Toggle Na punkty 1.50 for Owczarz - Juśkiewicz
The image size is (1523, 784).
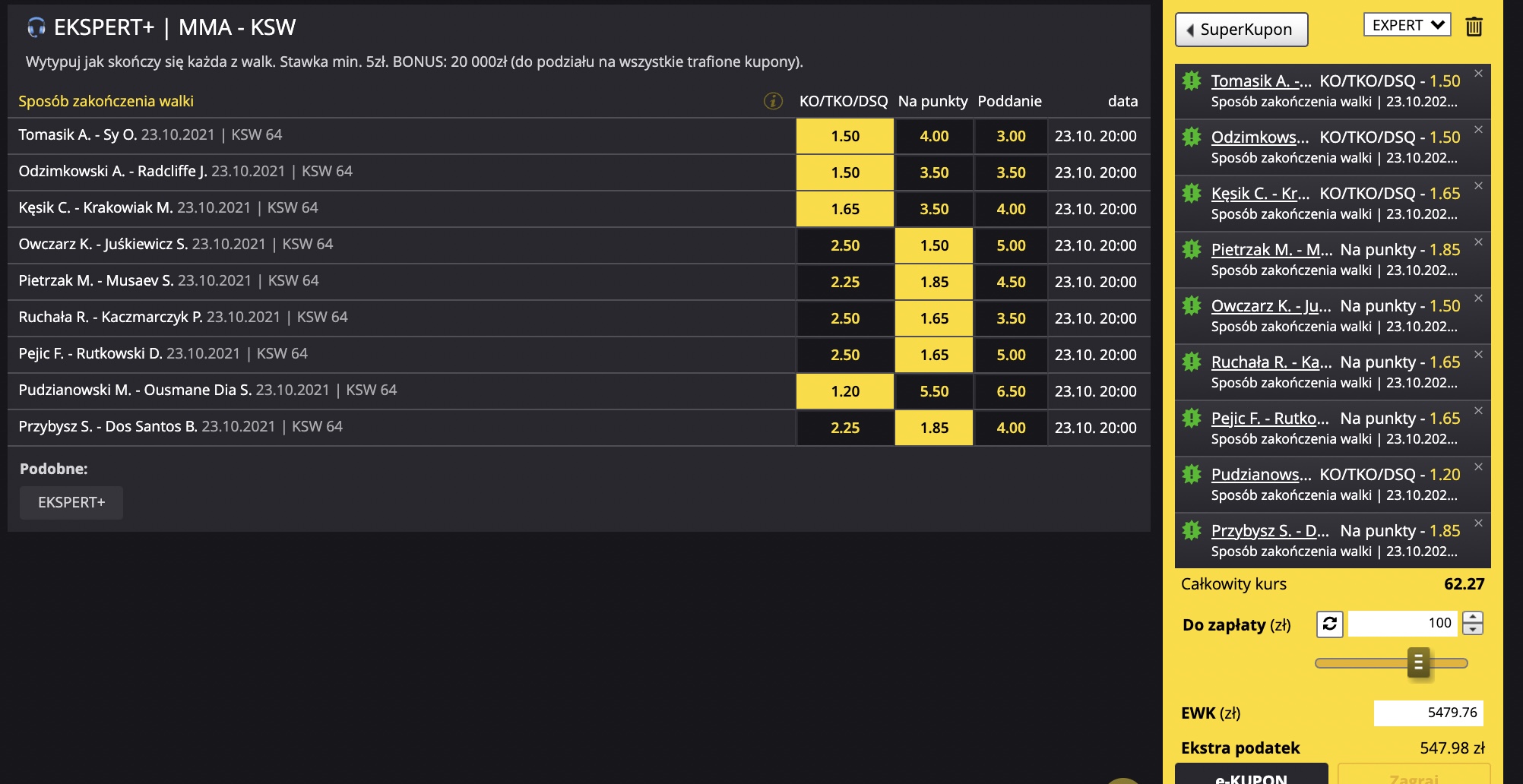tap(934, 245)
